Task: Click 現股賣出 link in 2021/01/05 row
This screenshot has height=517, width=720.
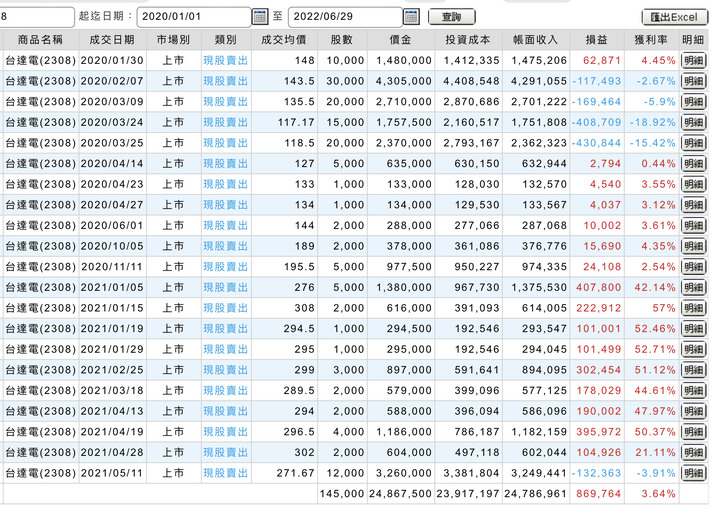Action: pyautogui.click(x=225, y=288)
